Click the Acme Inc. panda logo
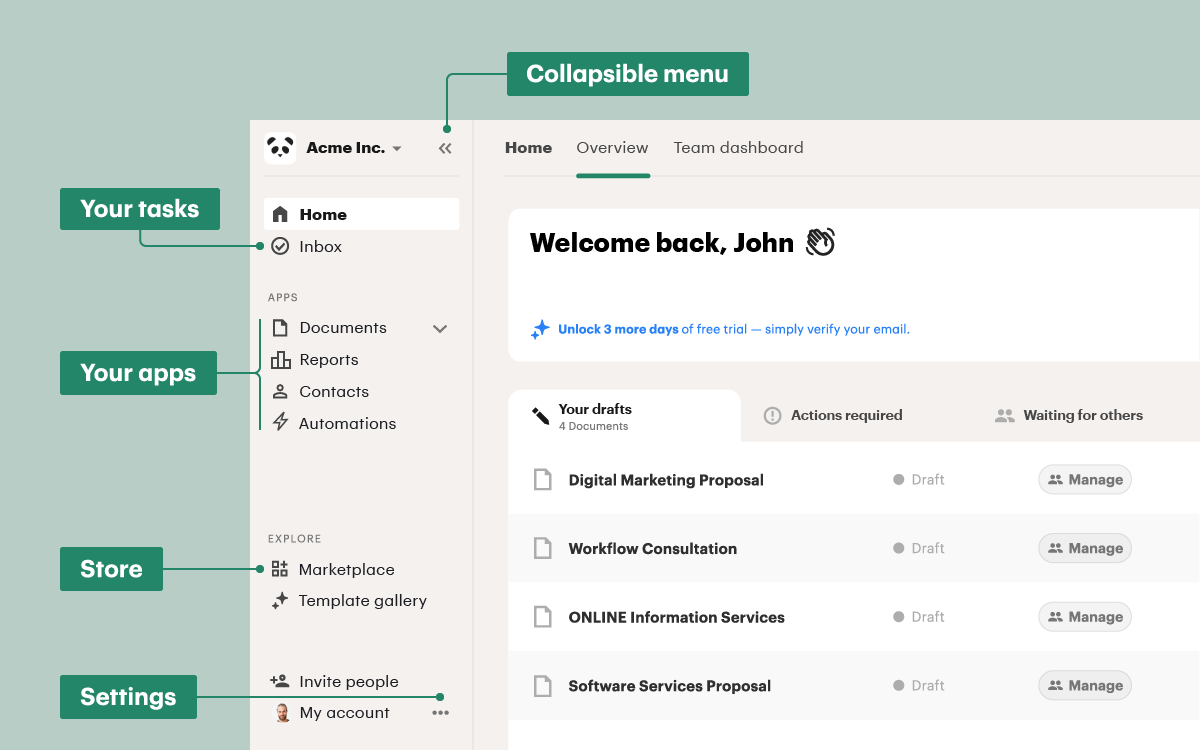Viewport: 1200px width, 750px height. [x=280, y=148]
